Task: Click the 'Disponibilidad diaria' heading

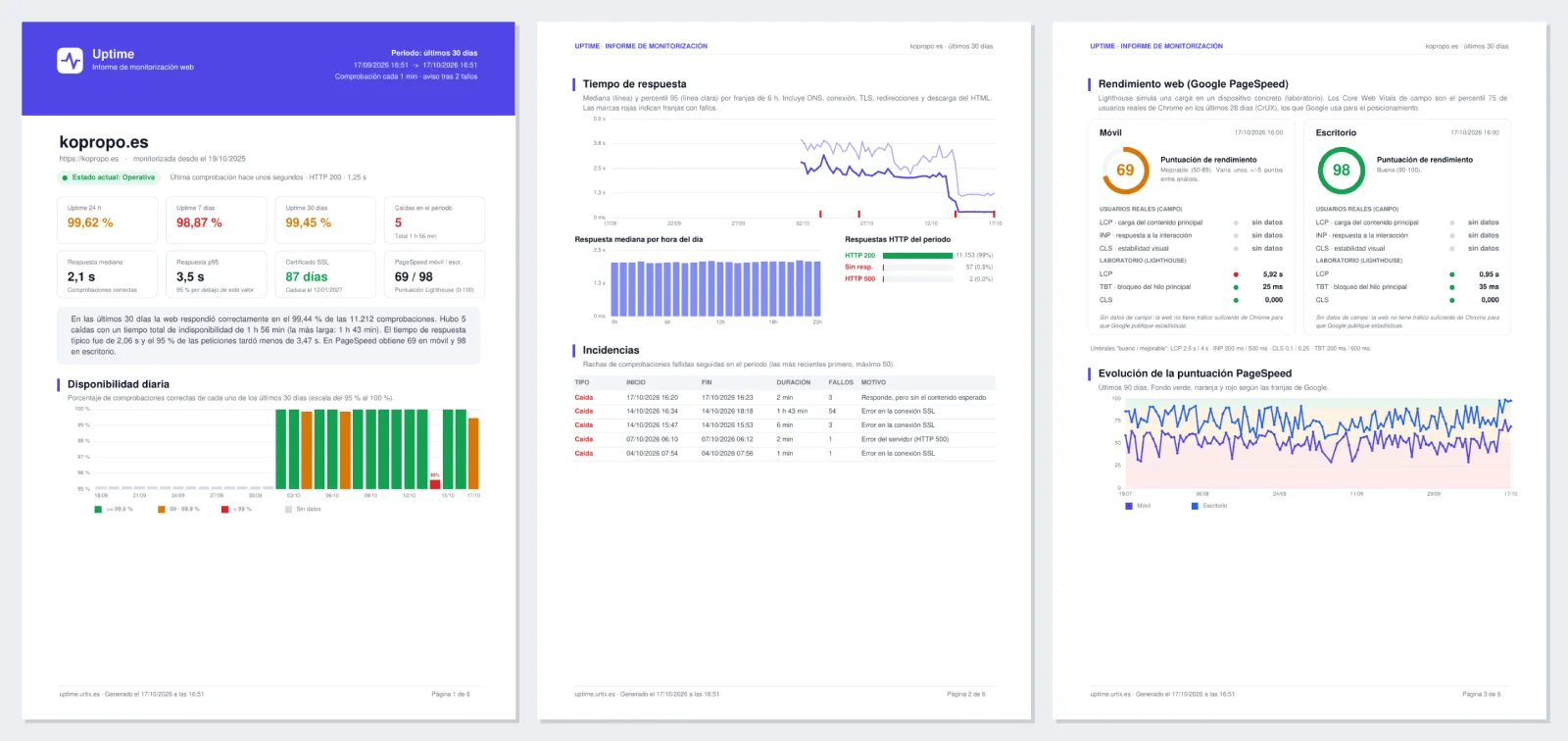Action: point(119,384)
